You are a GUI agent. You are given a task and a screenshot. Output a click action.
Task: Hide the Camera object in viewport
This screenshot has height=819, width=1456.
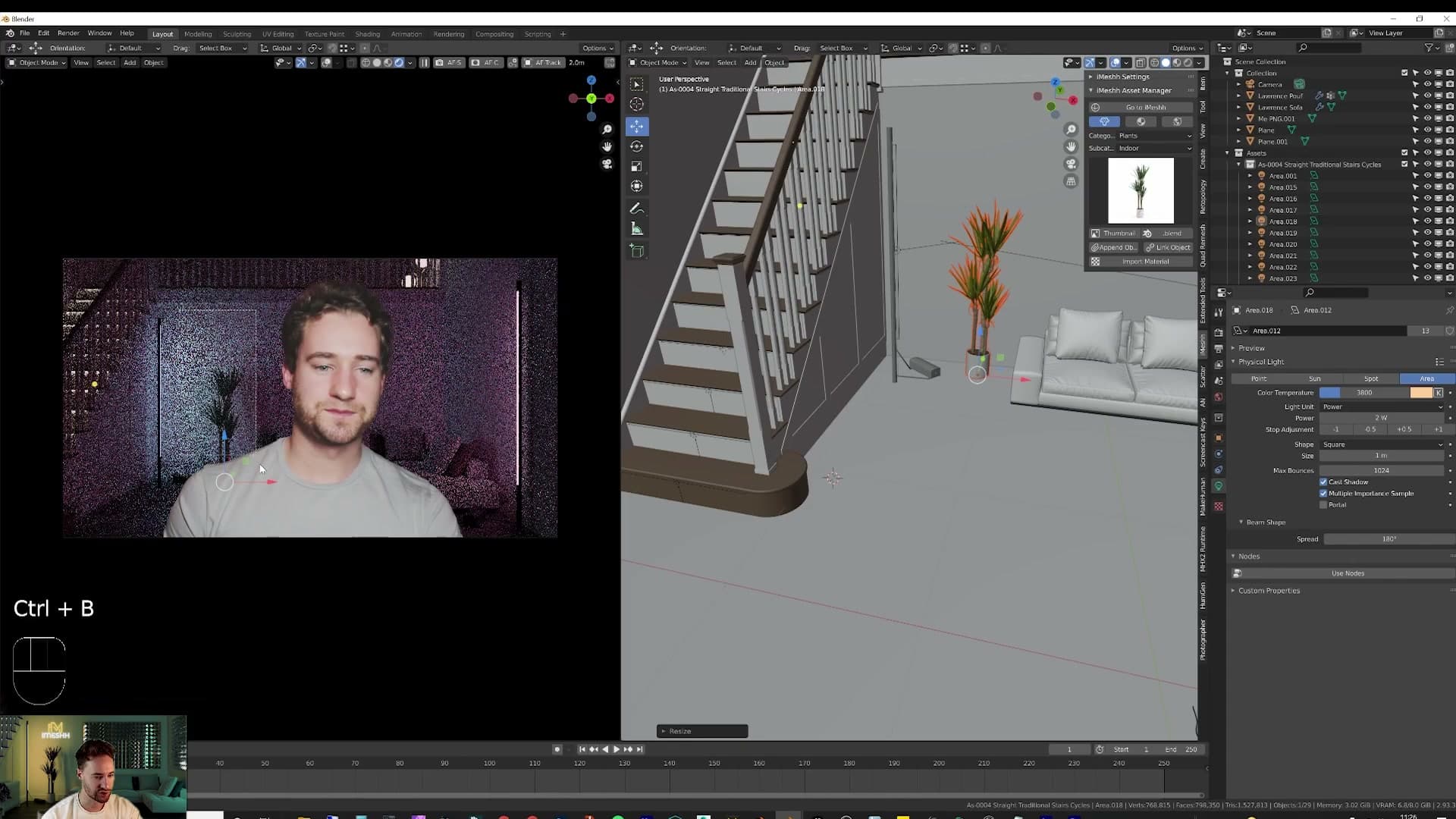1427,84
